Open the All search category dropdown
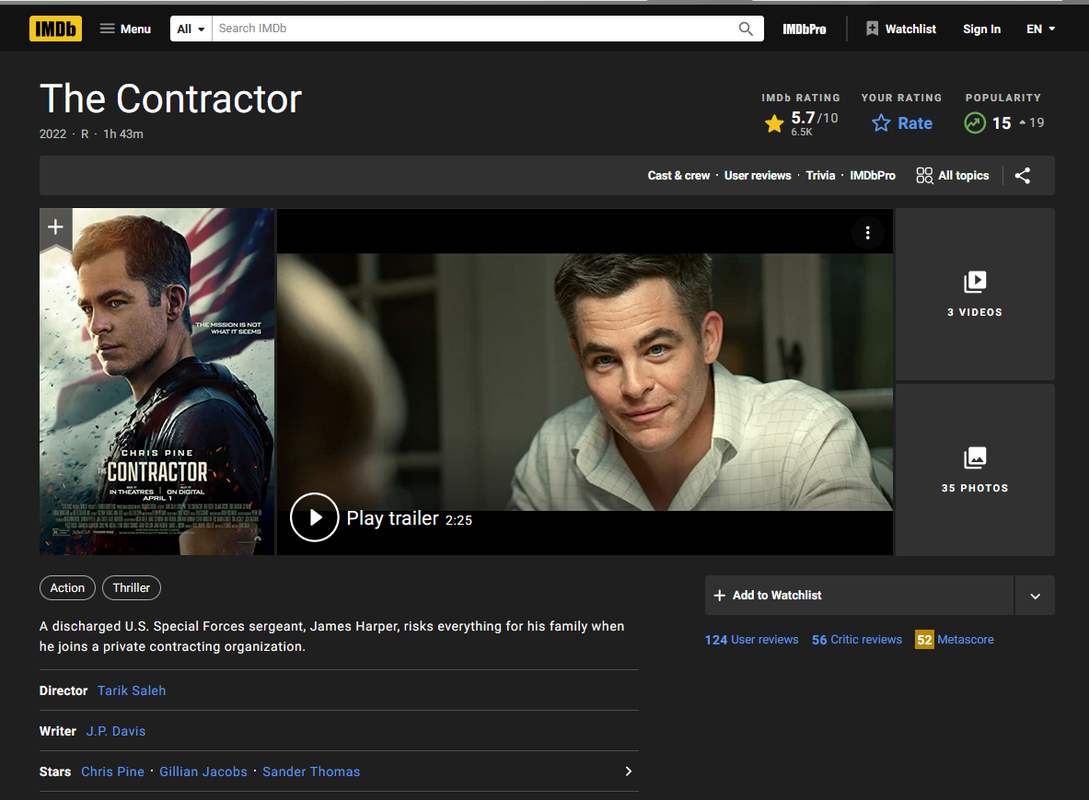1089x800 pixels. 191,28
